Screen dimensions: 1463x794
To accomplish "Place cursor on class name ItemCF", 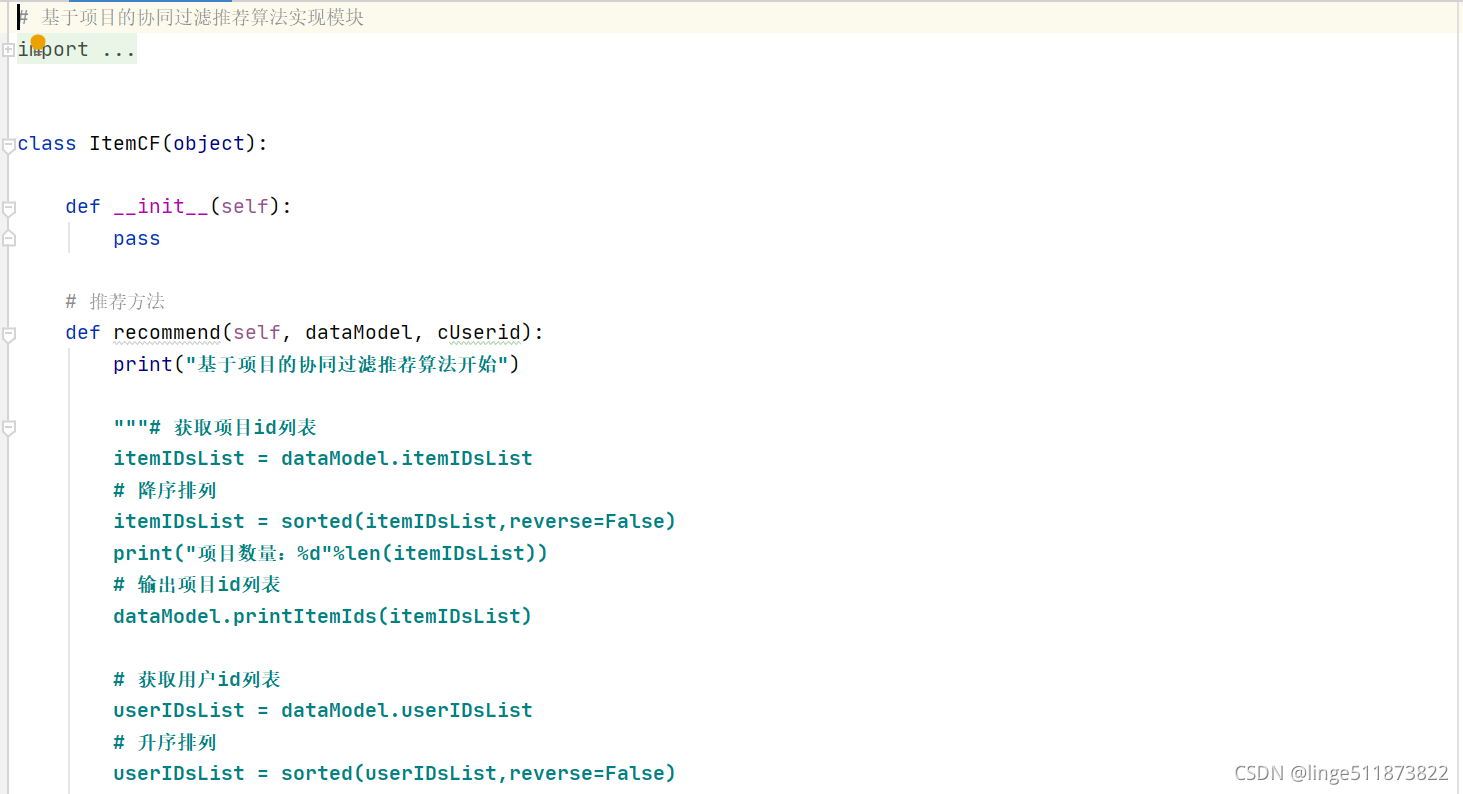I will (x=125, y=143).
